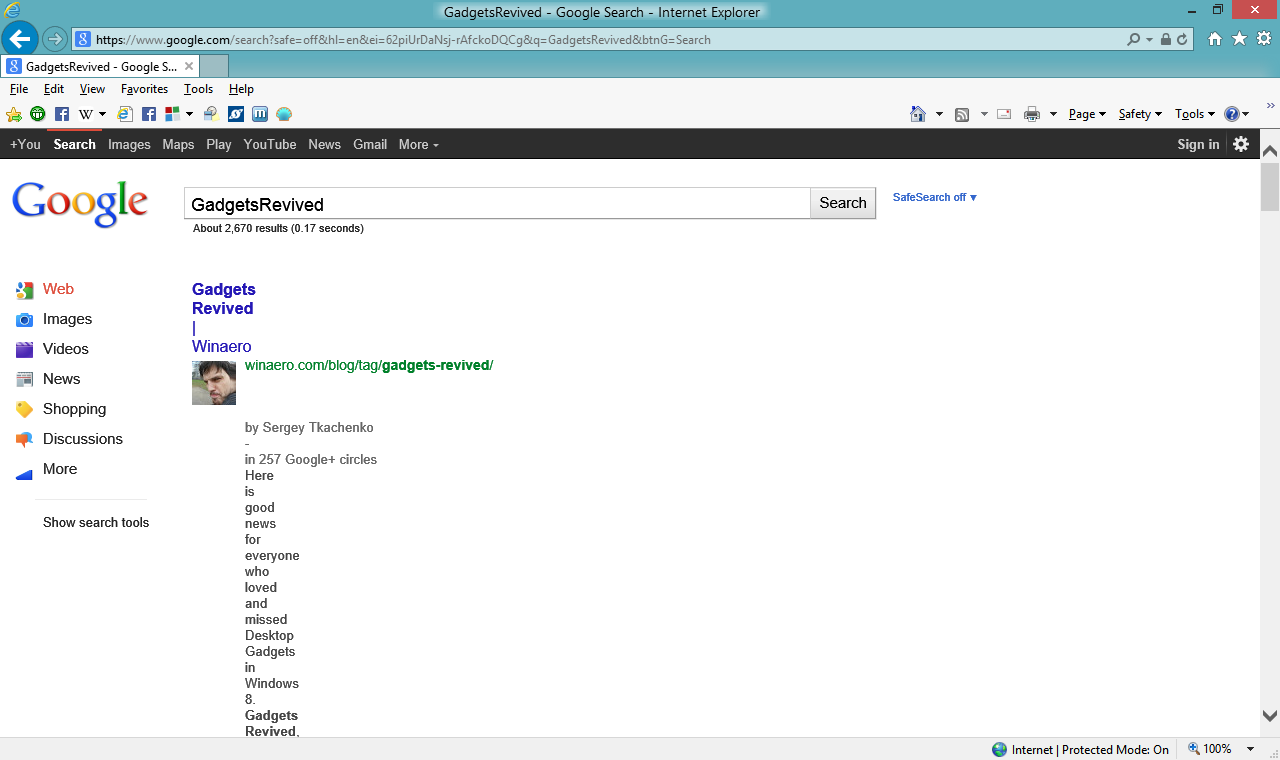Click the RSS feeds icon in the toolbar
The image size is (1280, 760).
(961, 113)
